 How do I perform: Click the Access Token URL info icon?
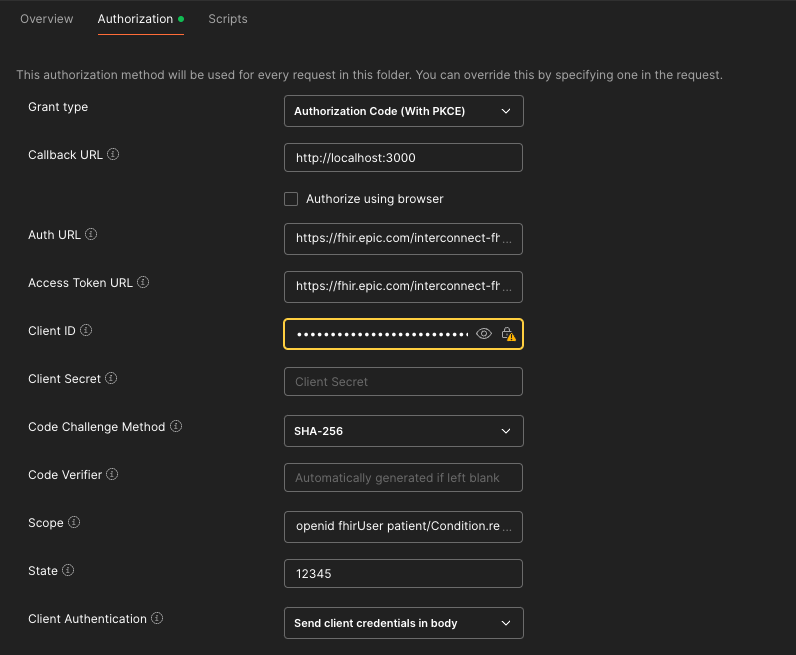pos(143,282)
